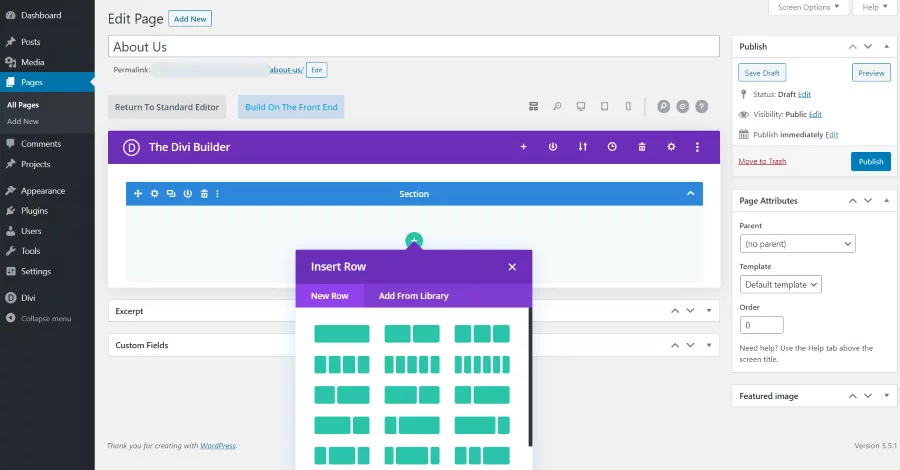Edit the permalink slug button
The image size is (900, 470).
click(x=317, y=70)
